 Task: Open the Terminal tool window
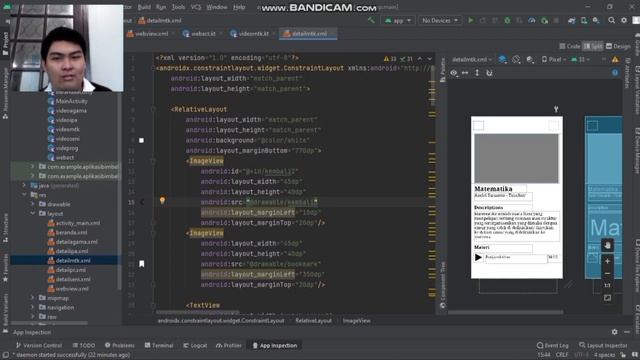pyautogui.click(x=159, y=345)
